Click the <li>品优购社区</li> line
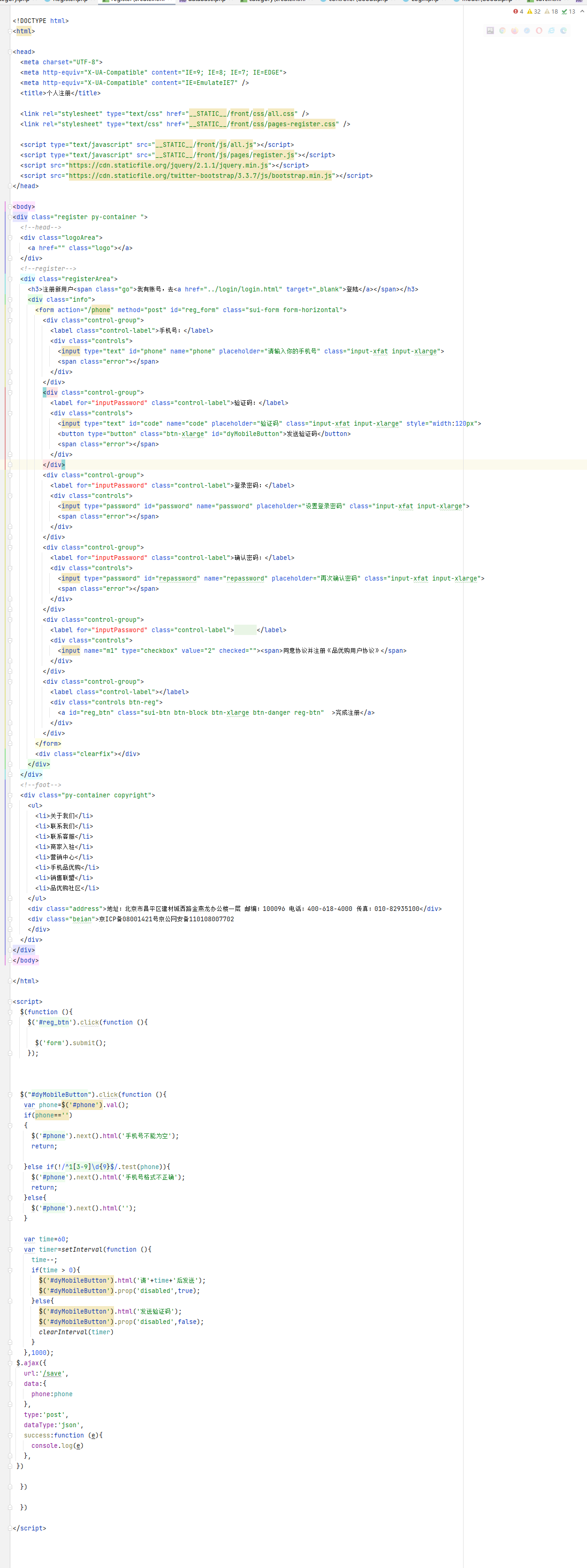Screen dimensions: 587x1568 pos(67,889)
